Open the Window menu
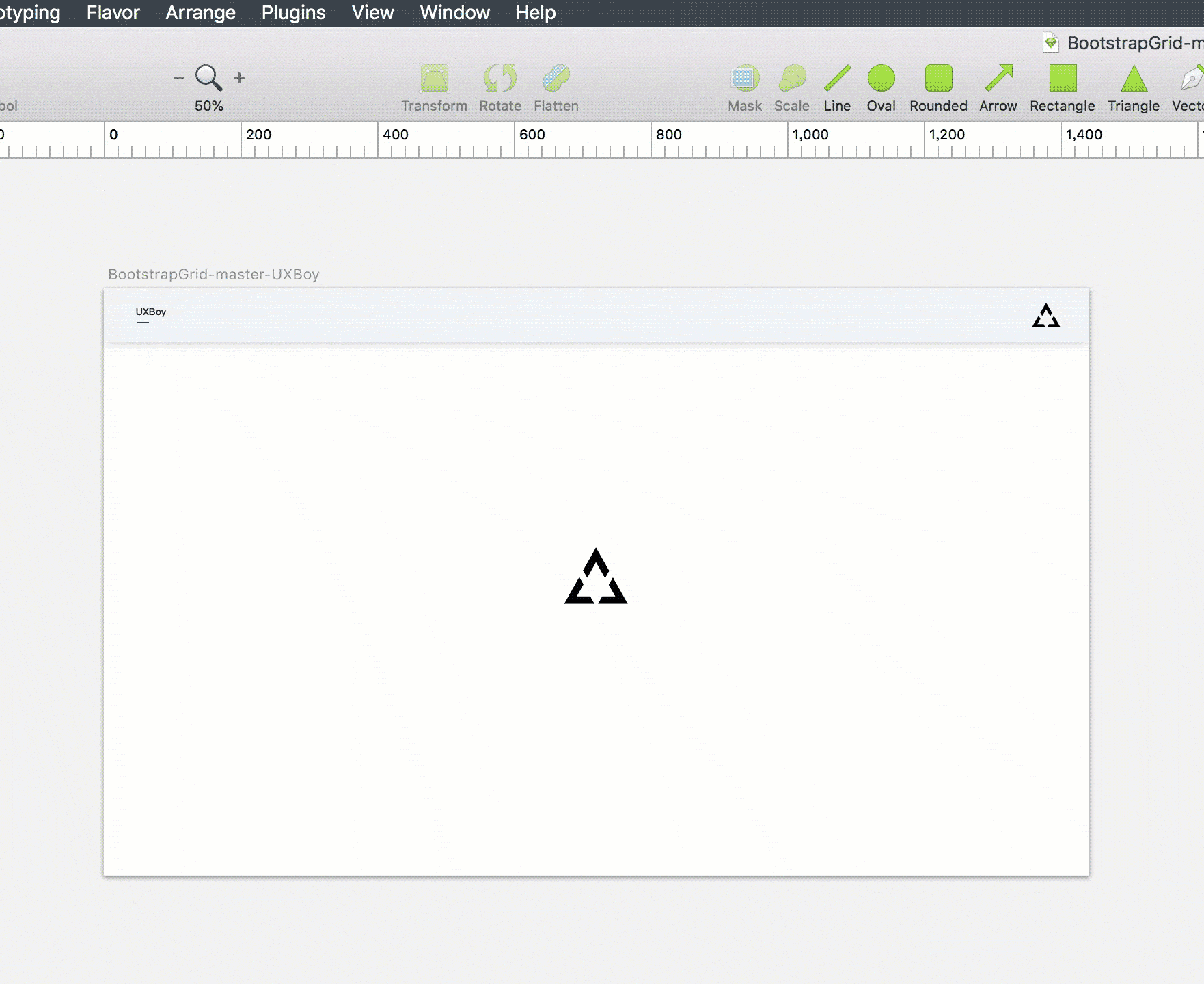Image resolution: width=1204 pixels, height=984 pixels. pyautogui.click(x=454, y=12)
